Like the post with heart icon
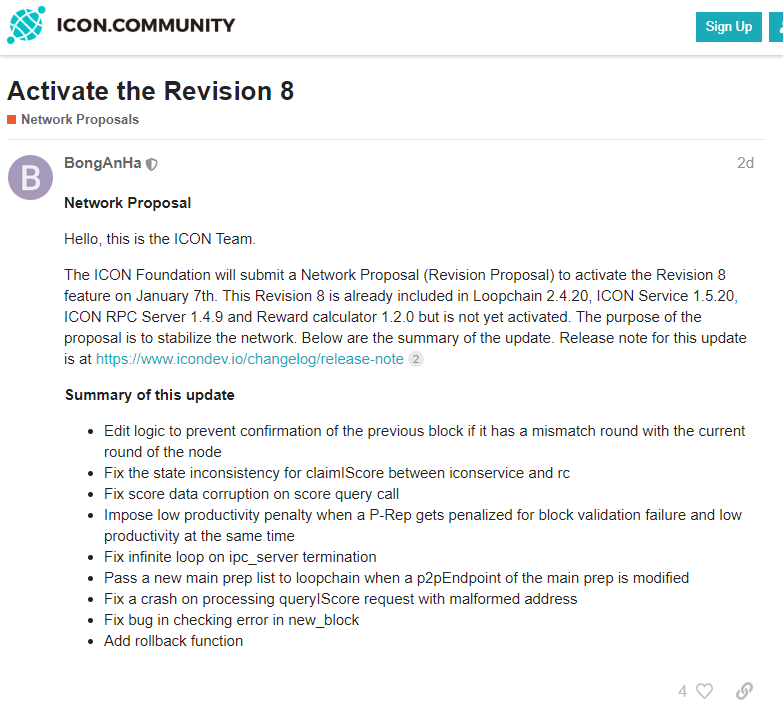The width and height of the screenshot is (783, 722). pyautogui.click(x=704, y=691)
